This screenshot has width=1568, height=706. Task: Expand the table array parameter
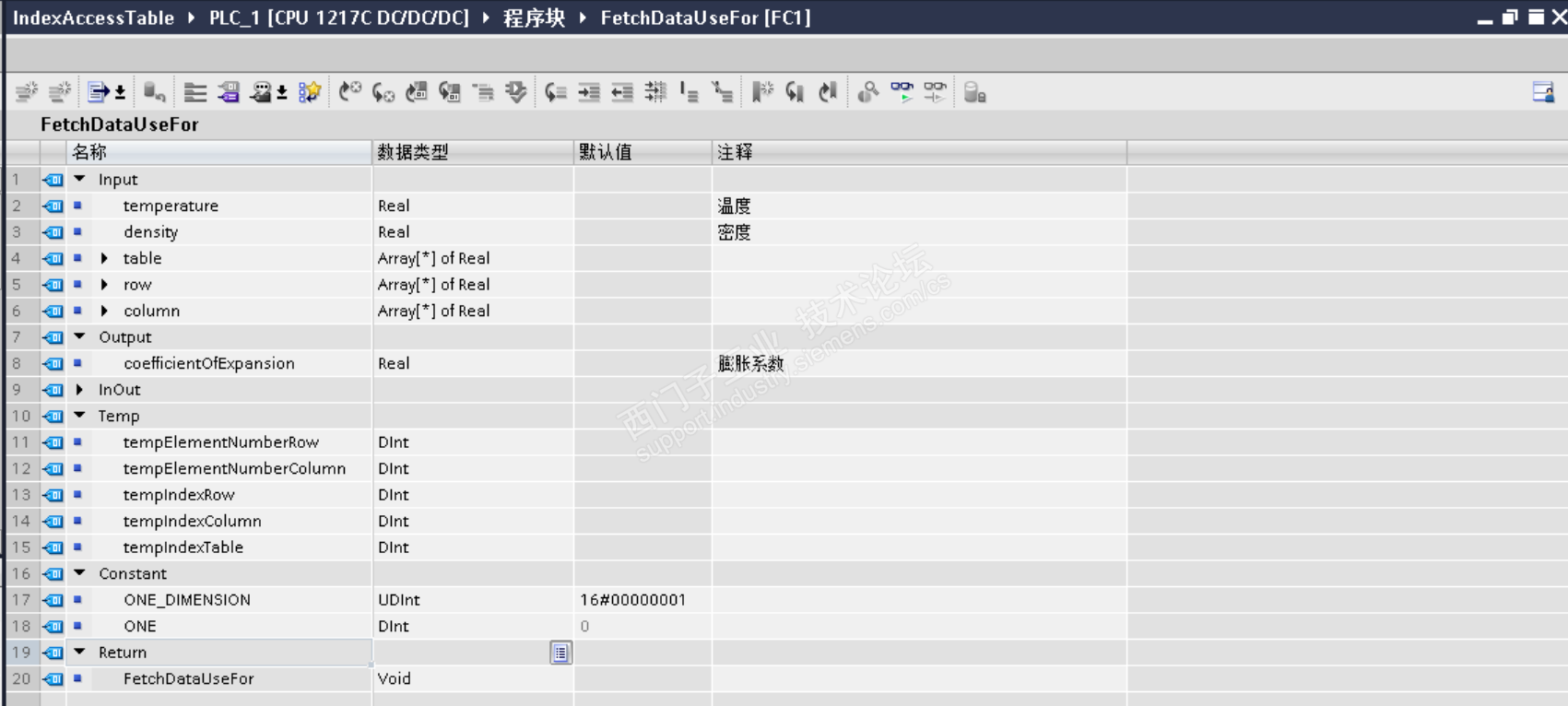point(104,259)
